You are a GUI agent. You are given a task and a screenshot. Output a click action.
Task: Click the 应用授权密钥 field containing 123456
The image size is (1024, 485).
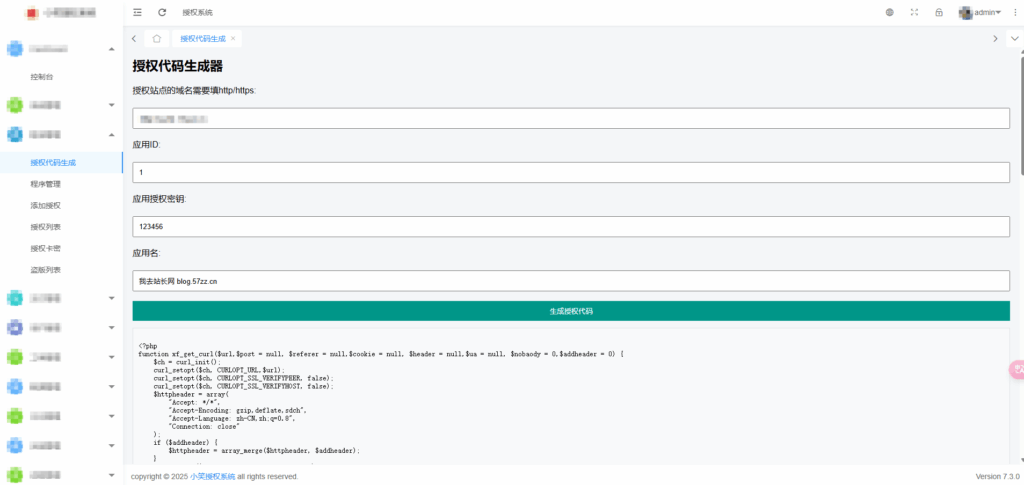[570, 227]
